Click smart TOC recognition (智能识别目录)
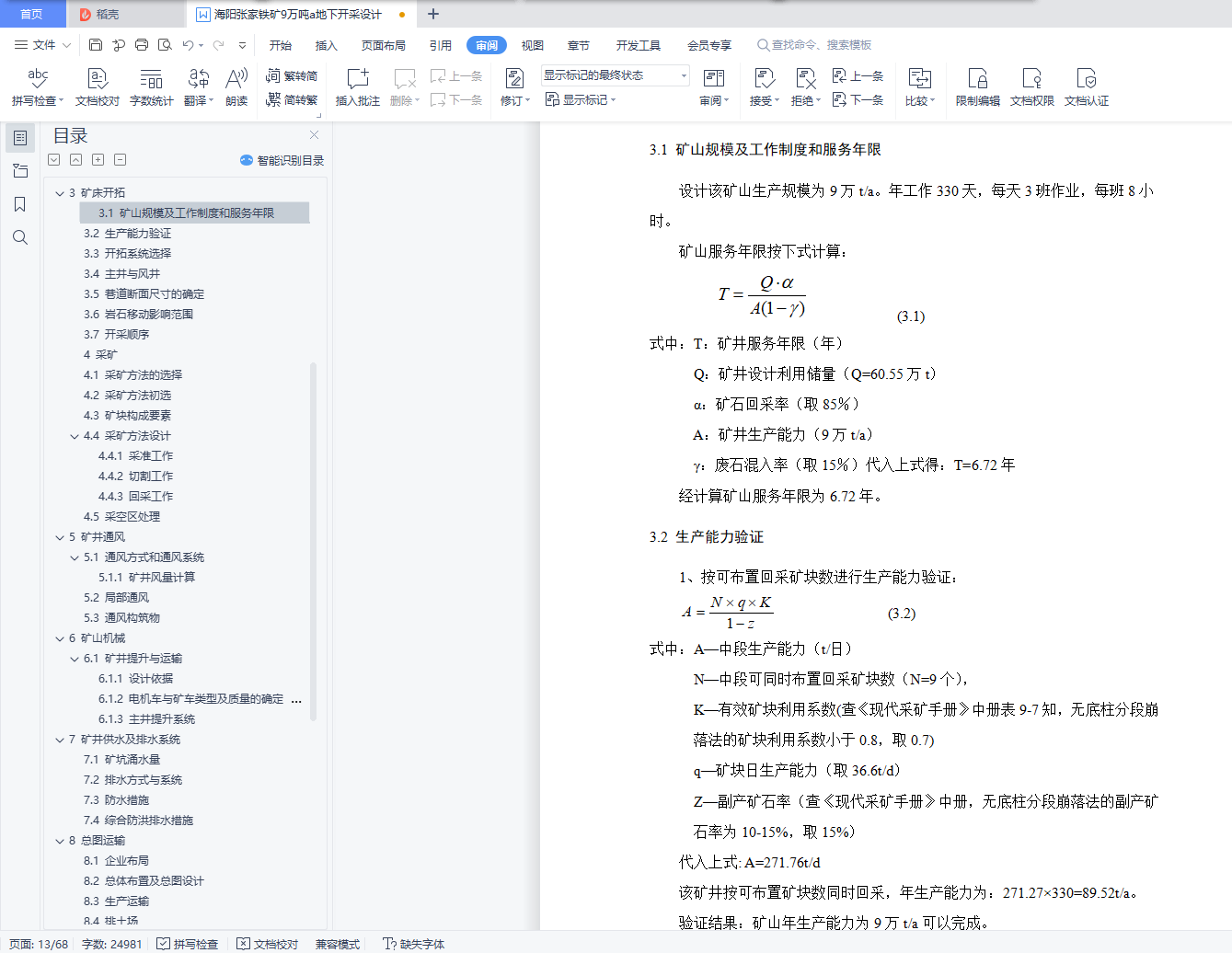 (x=282, y=160)
